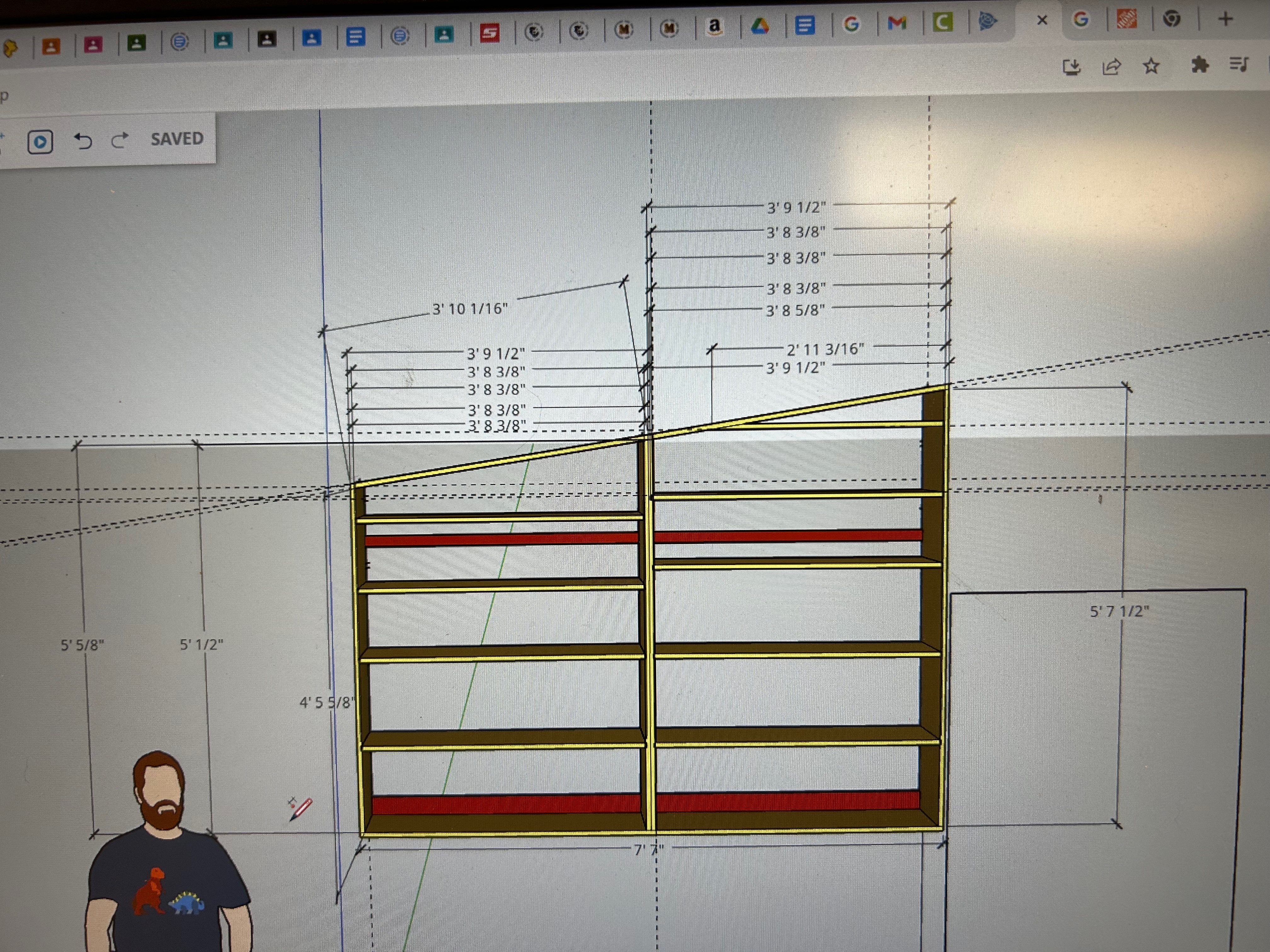
Task: Open a new browser tab
Action: 1225,19
